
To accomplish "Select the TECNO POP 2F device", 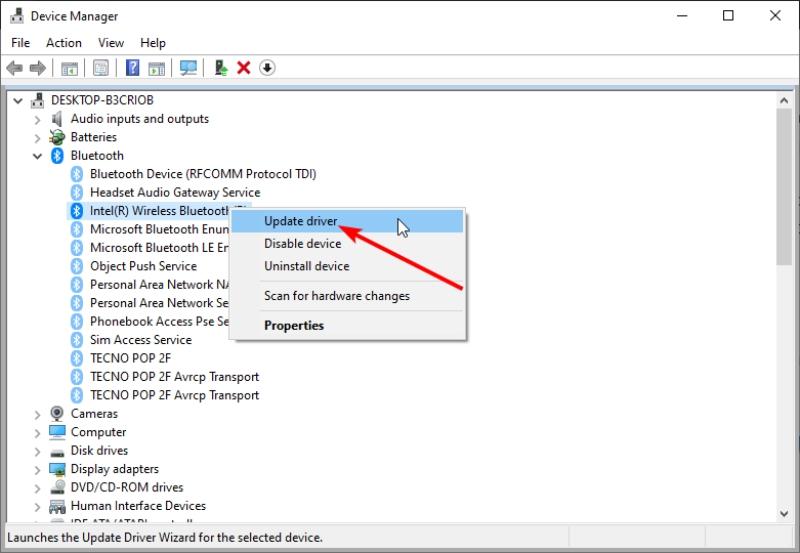I will [x=130, y=358].
